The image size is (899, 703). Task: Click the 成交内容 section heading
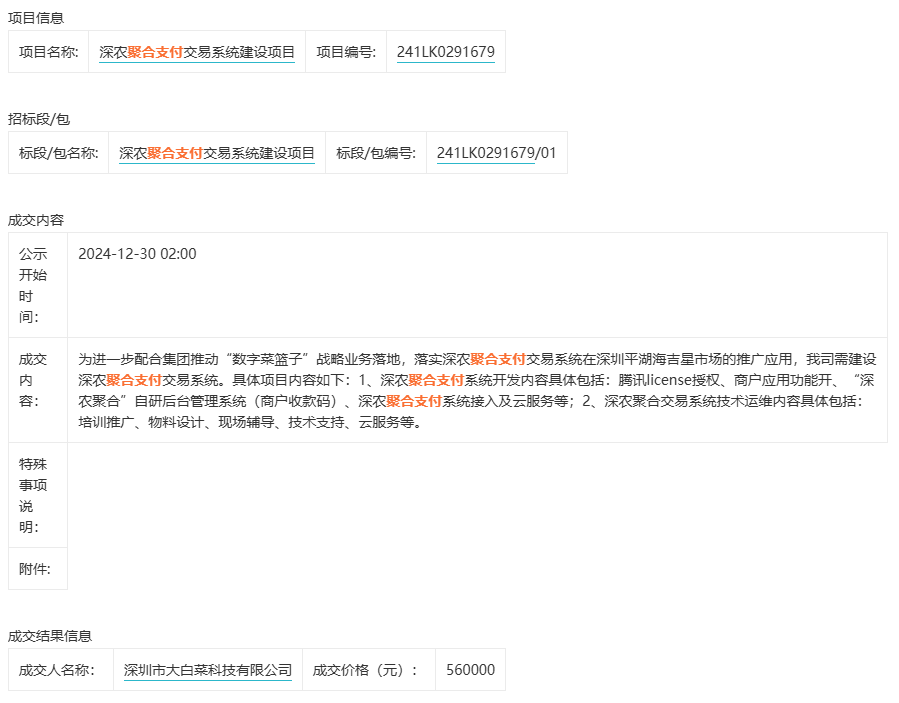tap(36, 220)
